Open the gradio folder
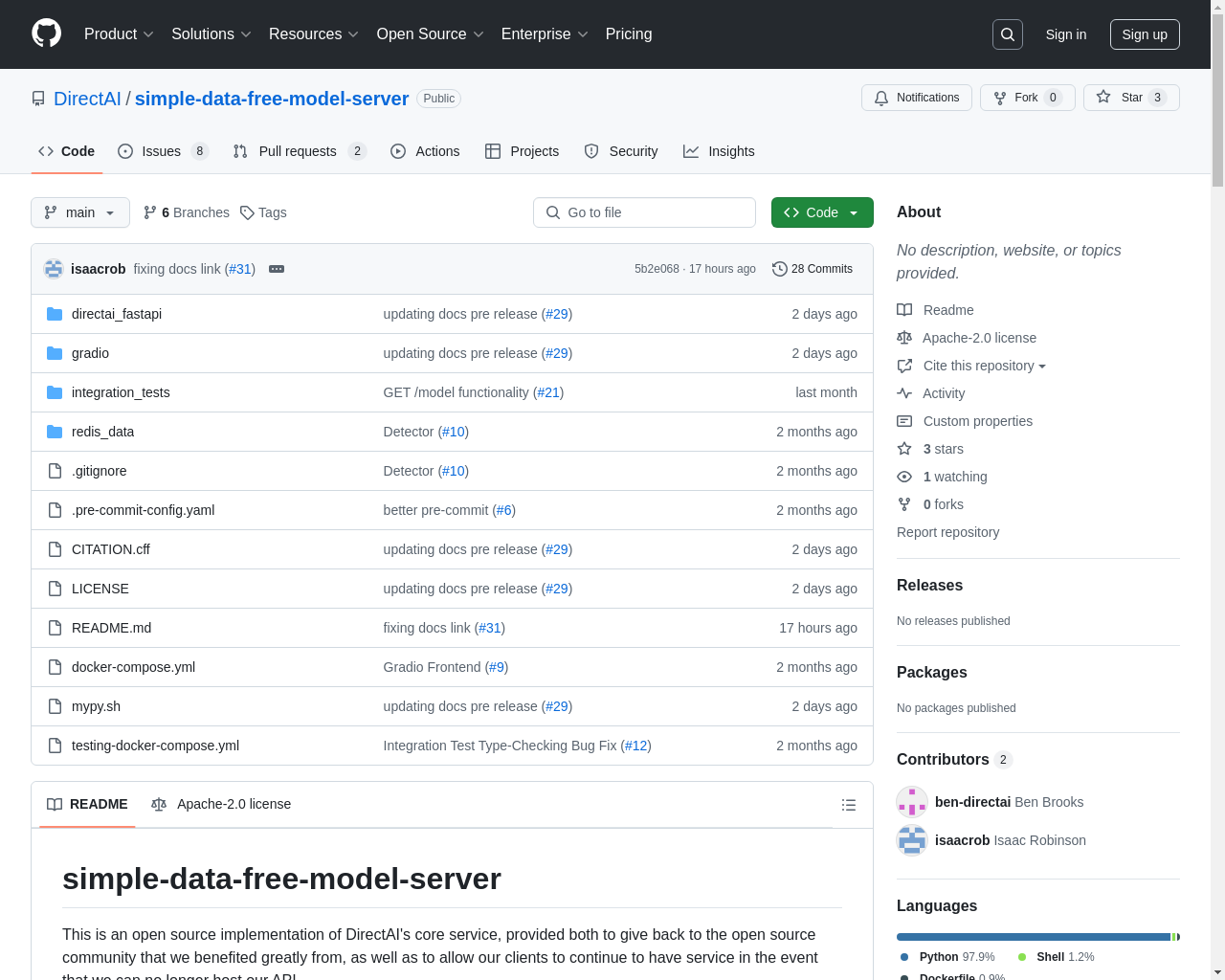Screen dimensions: 1225x980 [90, 353]
